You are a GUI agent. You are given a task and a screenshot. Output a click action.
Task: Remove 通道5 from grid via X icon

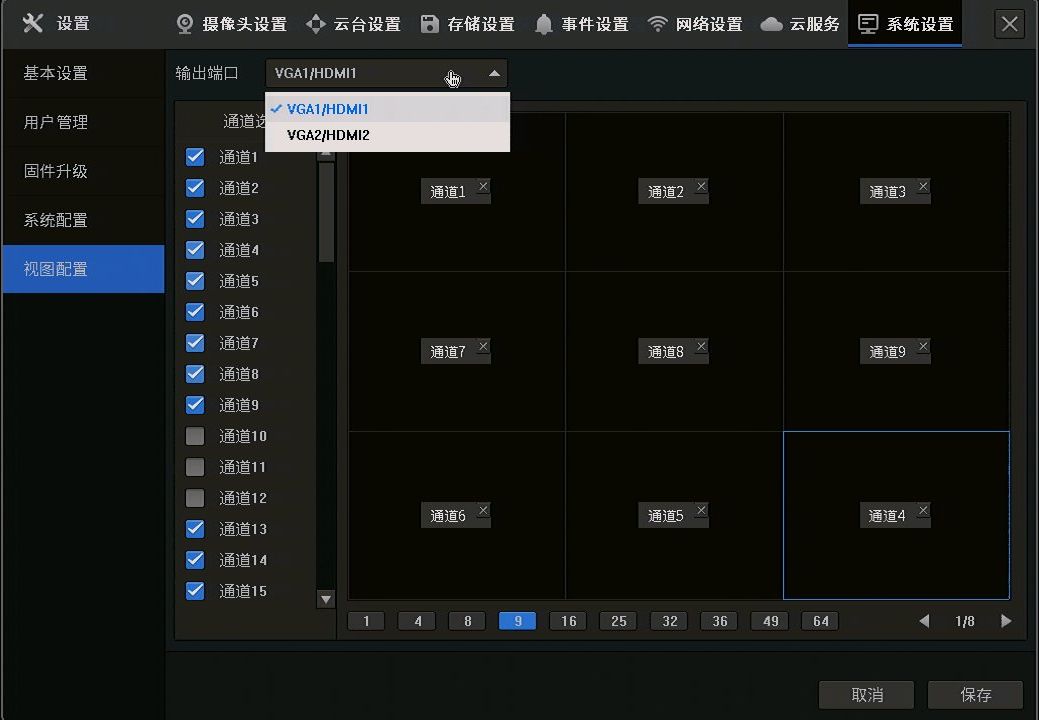point(701,510)
